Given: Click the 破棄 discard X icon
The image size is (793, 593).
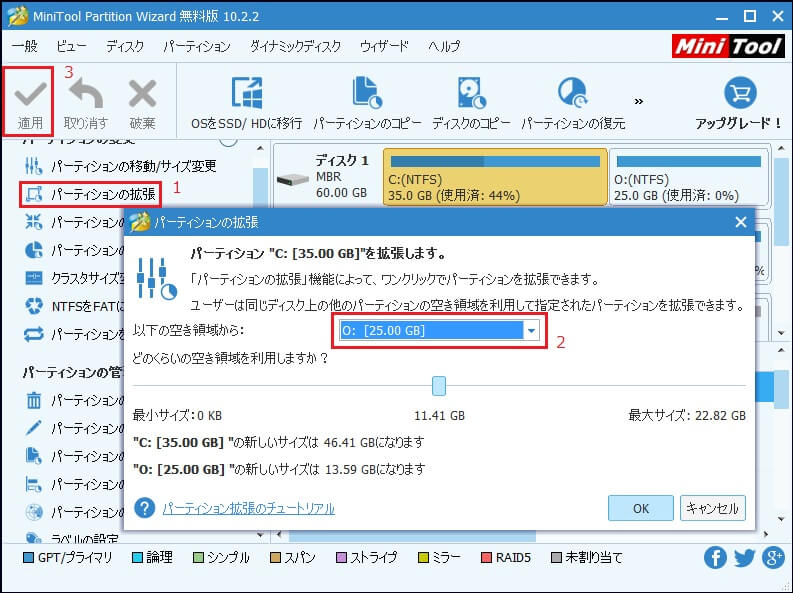Looking at the screenshot, I should click(x=142, y=94).
